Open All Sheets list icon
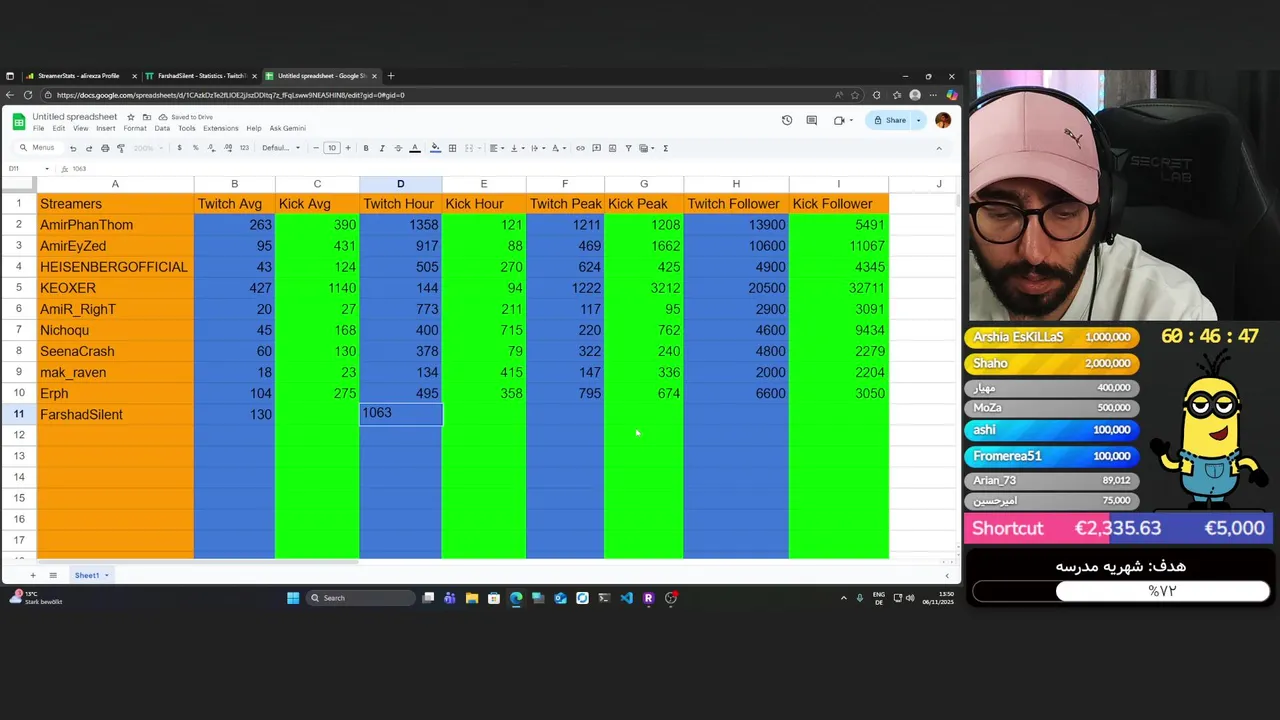This screenshot has width=1280, height=720. (x=53, y=575)
